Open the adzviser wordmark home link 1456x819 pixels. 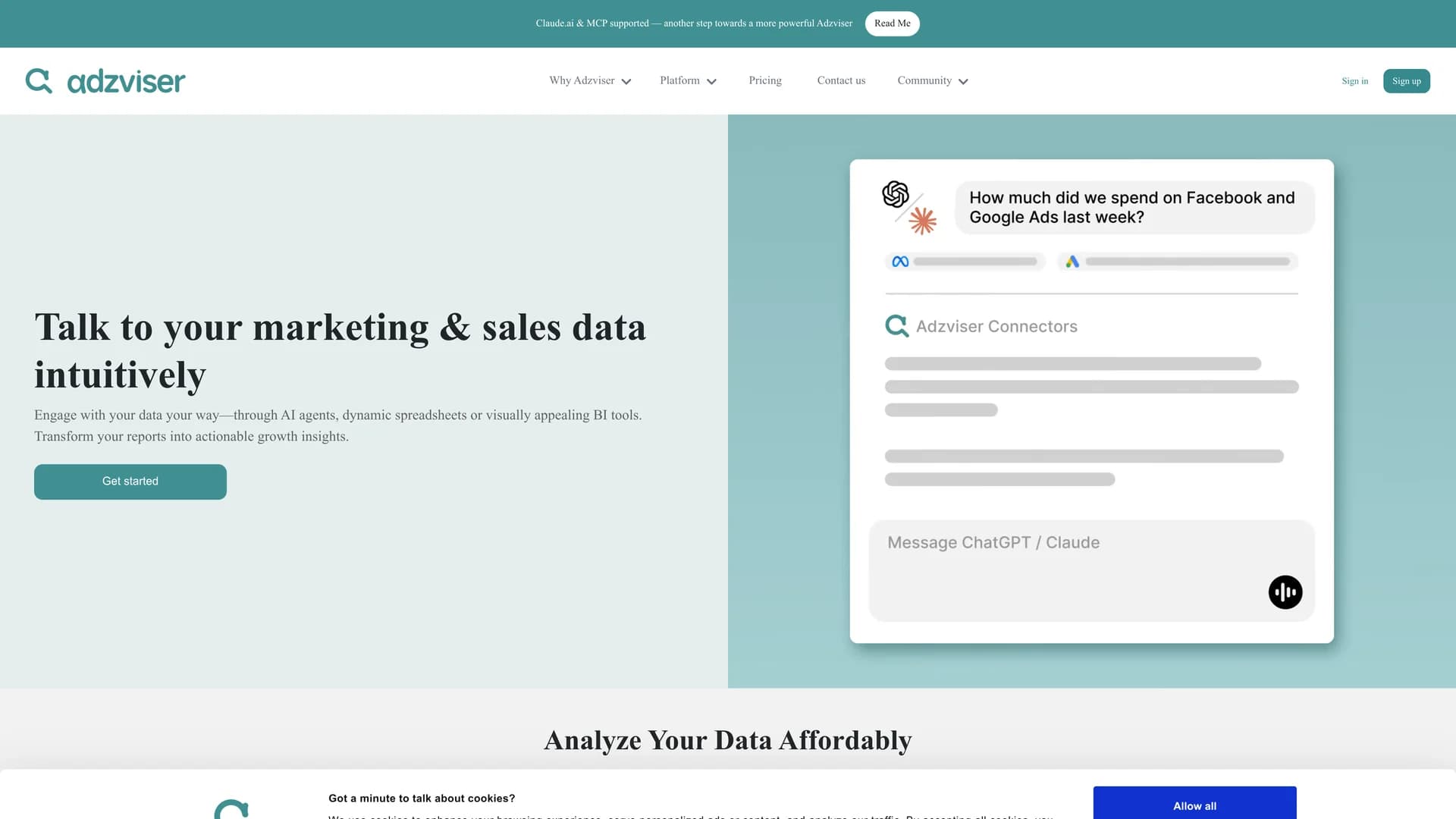(x=126, y=81)
